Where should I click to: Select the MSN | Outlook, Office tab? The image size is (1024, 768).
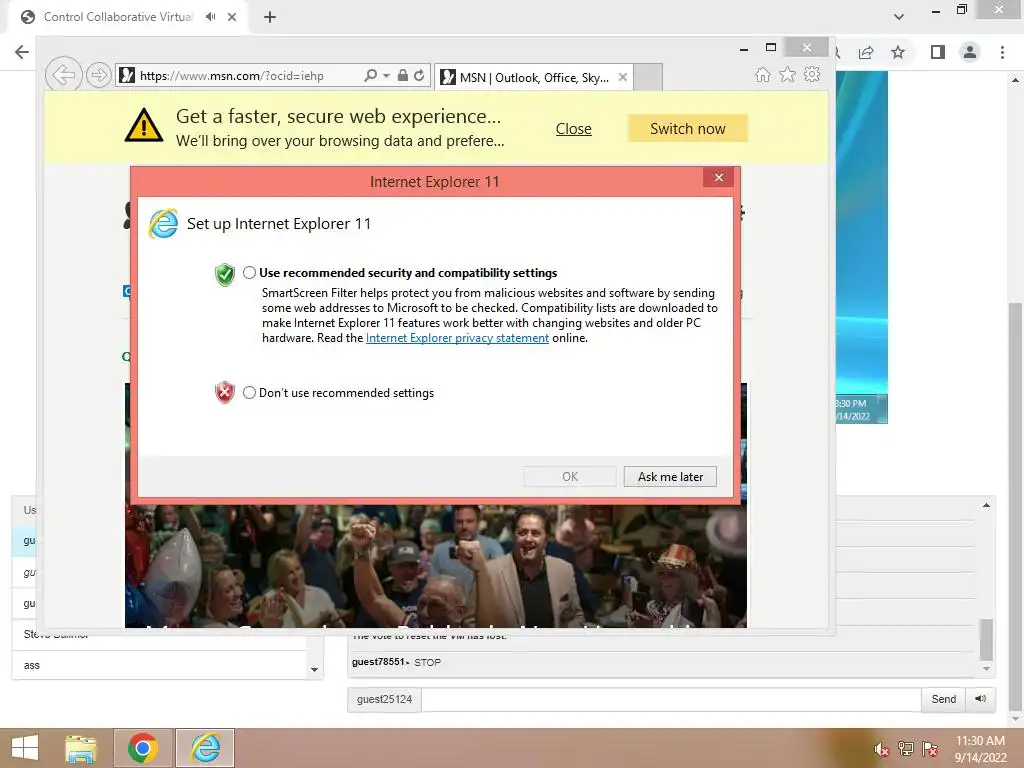click(x=534, y=77)
